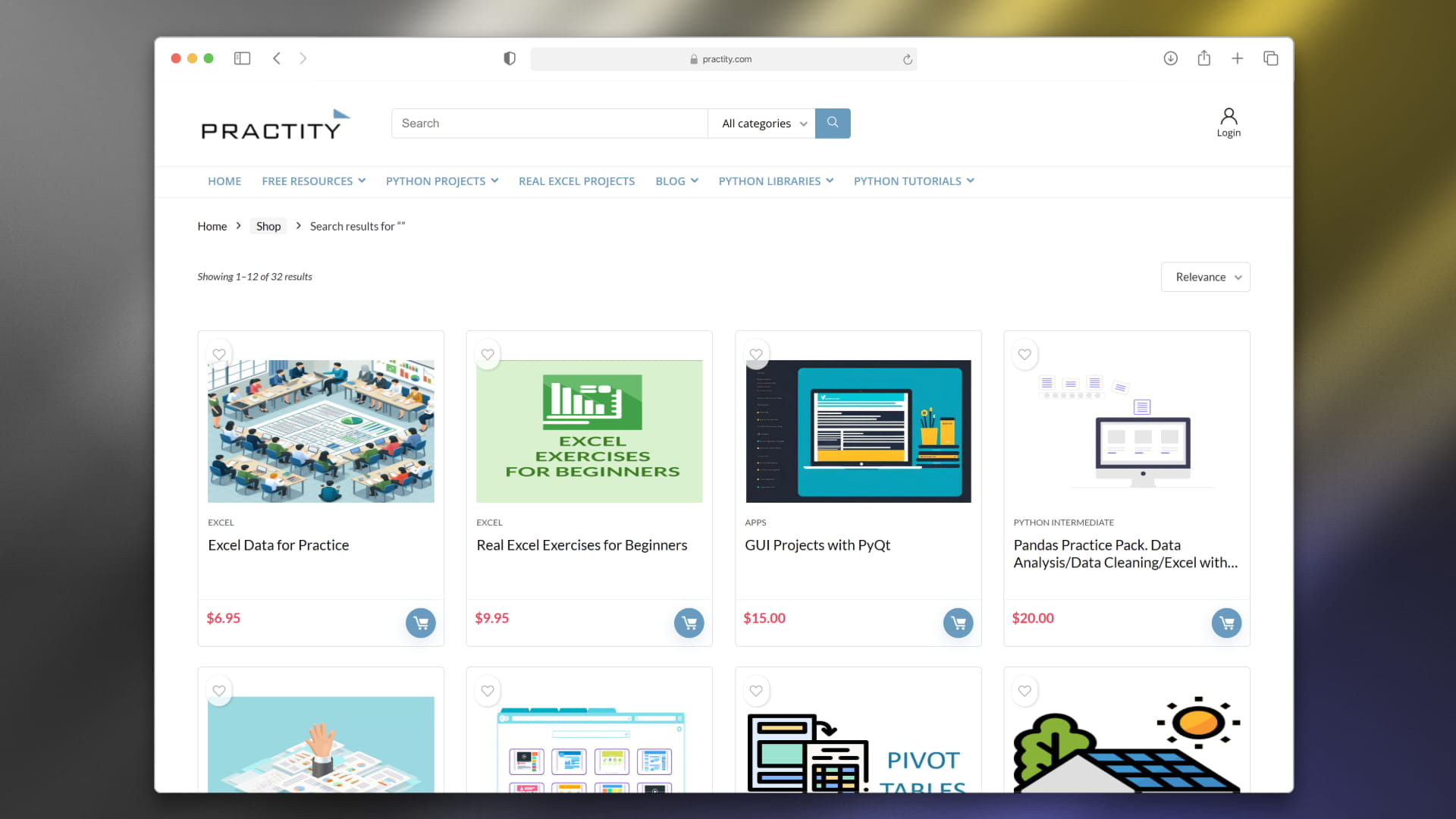Viewport: 1456px width, 819px height.
Task: Expand Blog menu
Action: point(677,181)
